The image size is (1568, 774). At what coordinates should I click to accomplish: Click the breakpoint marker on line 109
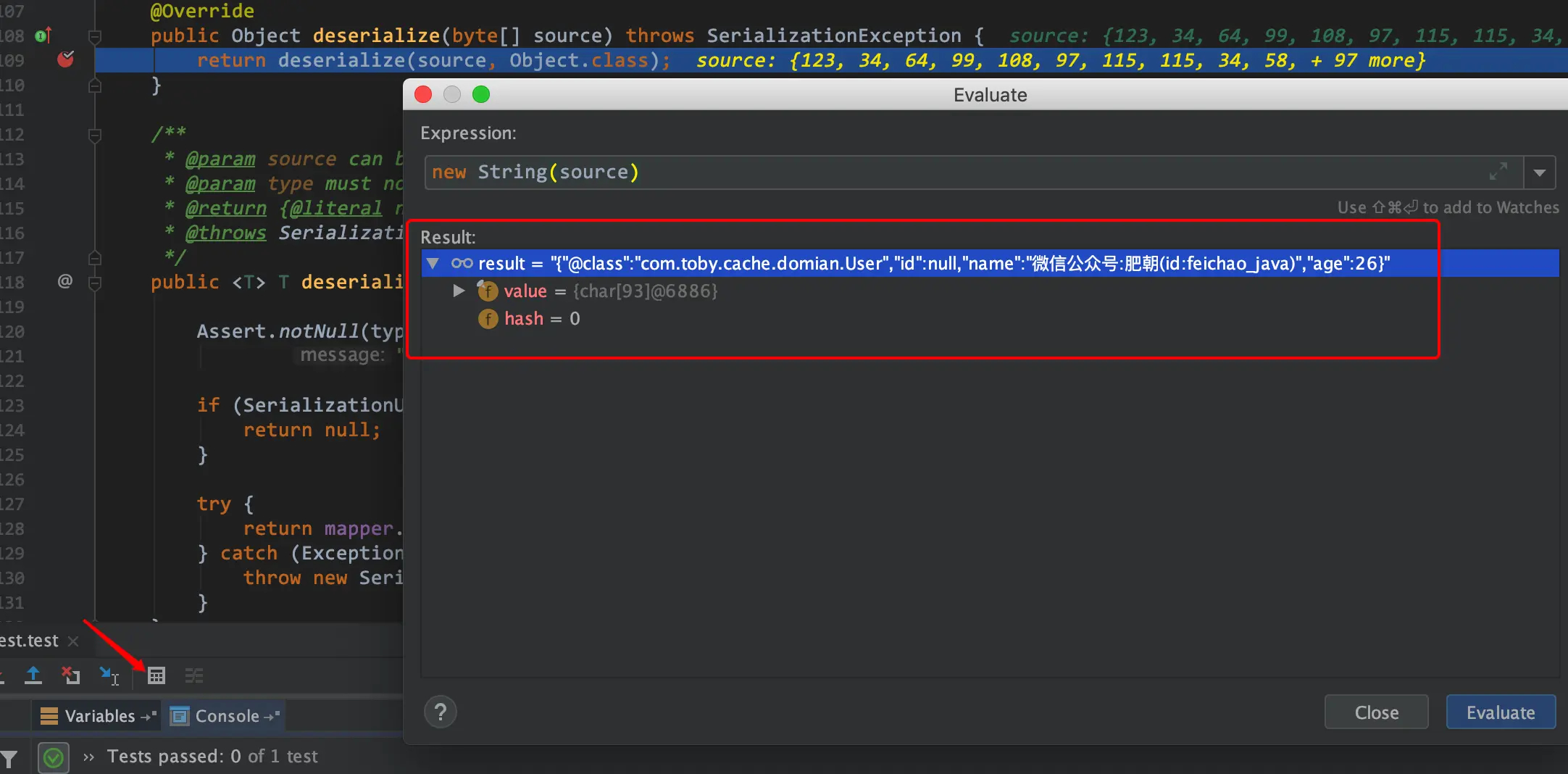(x=65, y=59)
